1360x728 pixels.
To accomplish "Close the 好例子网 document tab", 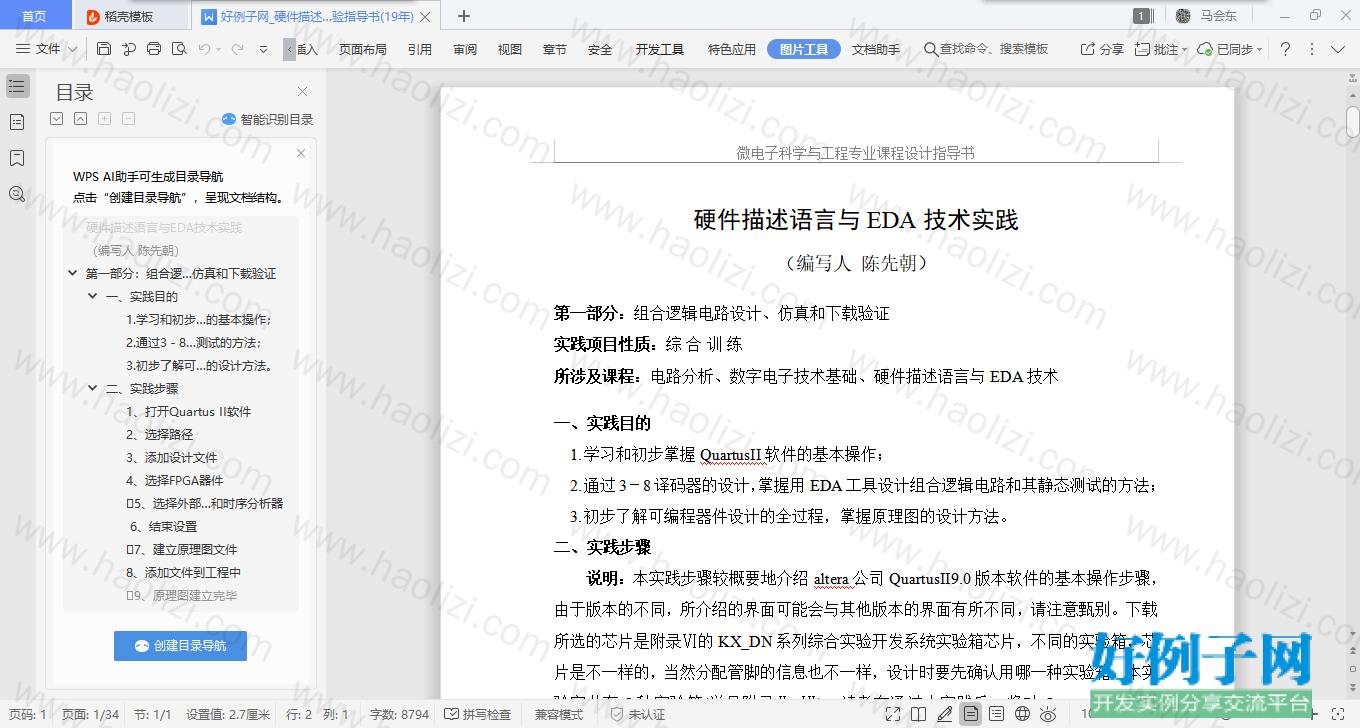I will coord(426,16).
